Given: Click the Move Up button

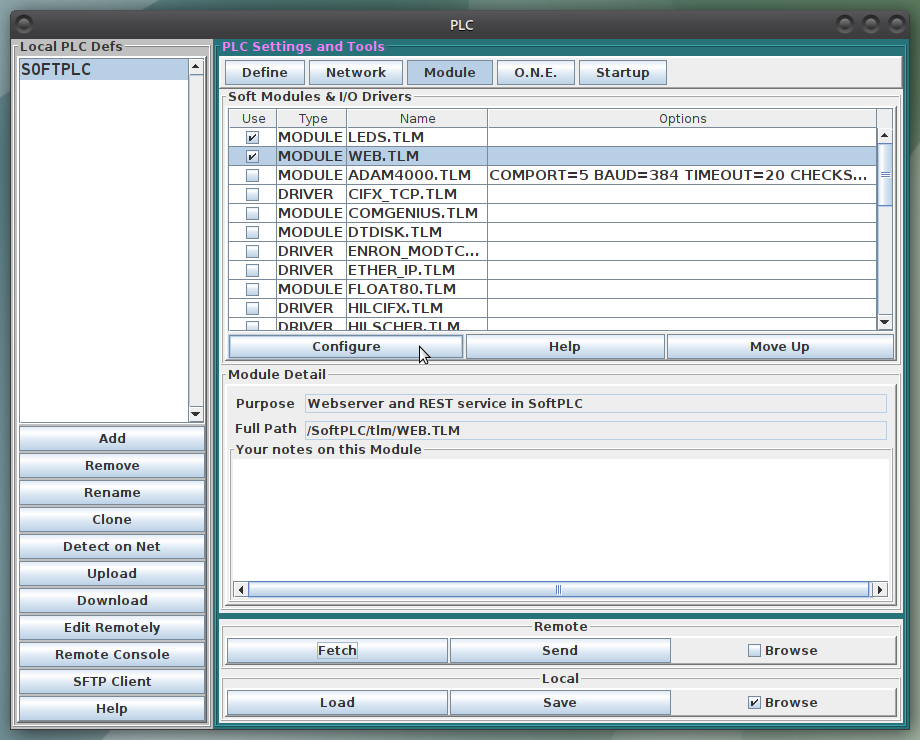Looking at the screenshot, I should (x=780, y=347).
